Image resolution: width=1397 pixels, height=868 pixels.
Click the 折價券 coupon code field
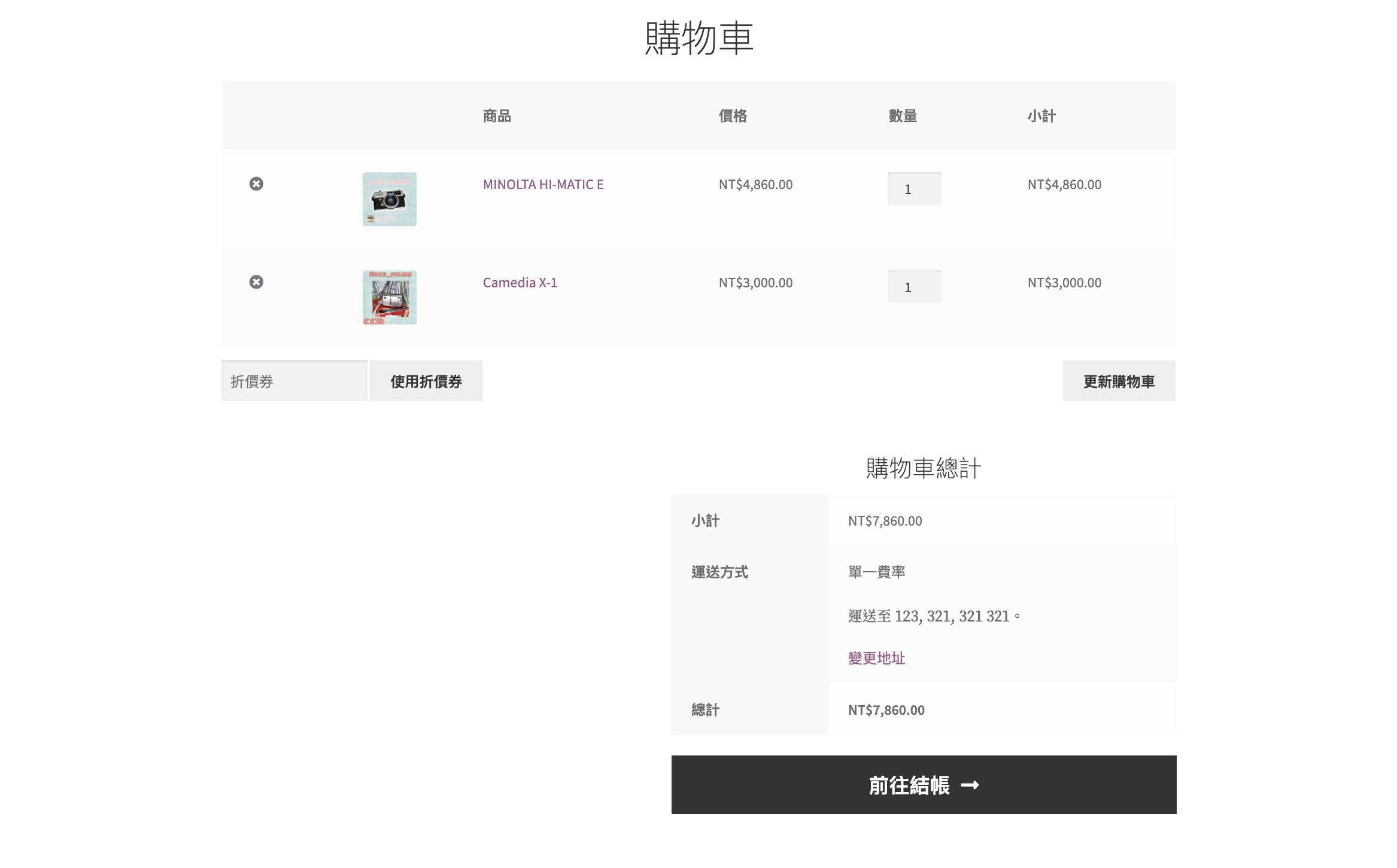(294, 381)
